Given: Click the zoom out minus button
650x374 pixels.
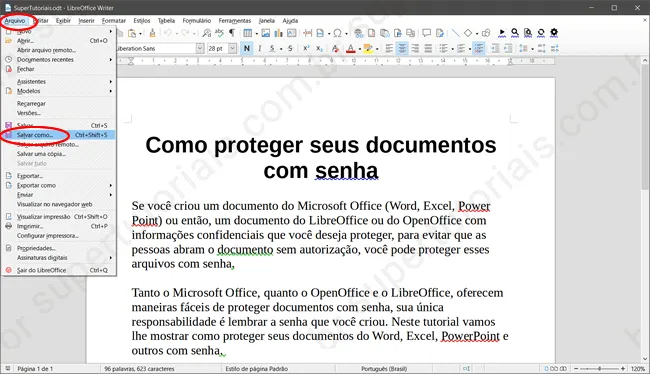Looking at the screenshot, I should pyautogui.click(x=576, y=369).
